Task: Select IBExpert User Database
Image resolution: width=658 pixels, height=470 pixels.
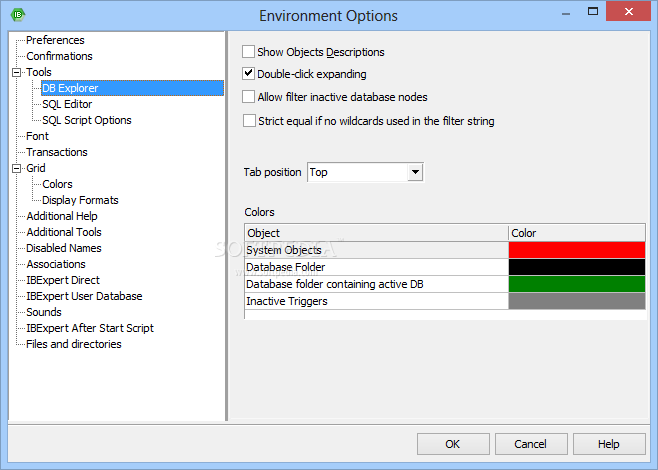Action: [84, 296]
